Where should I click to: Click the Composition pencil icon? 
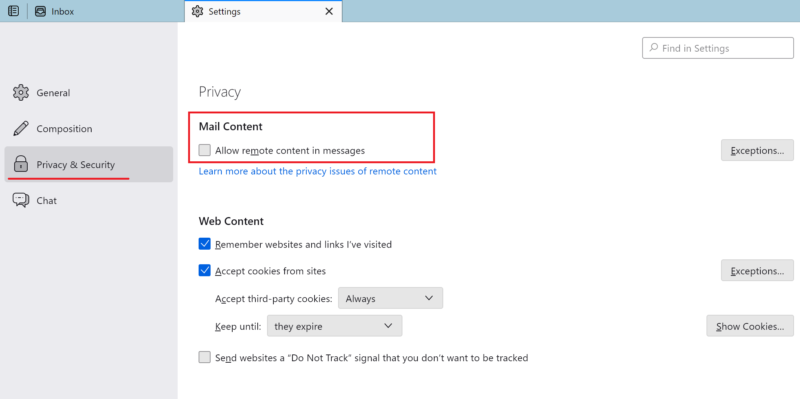point(21,129)
